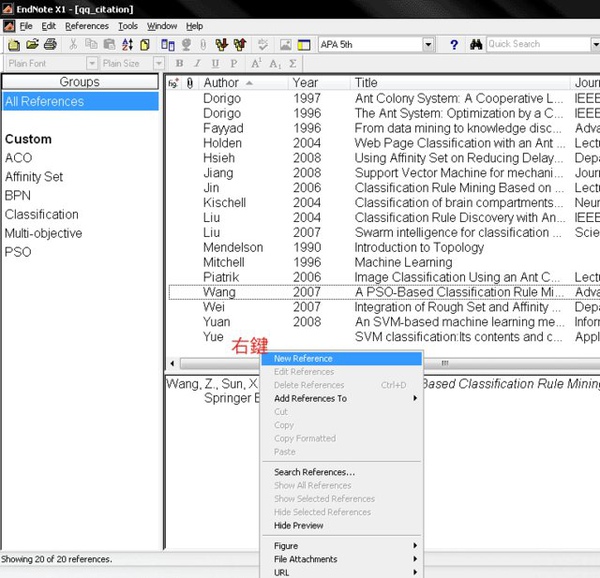Choose Search References in context menu

(342, 472)
